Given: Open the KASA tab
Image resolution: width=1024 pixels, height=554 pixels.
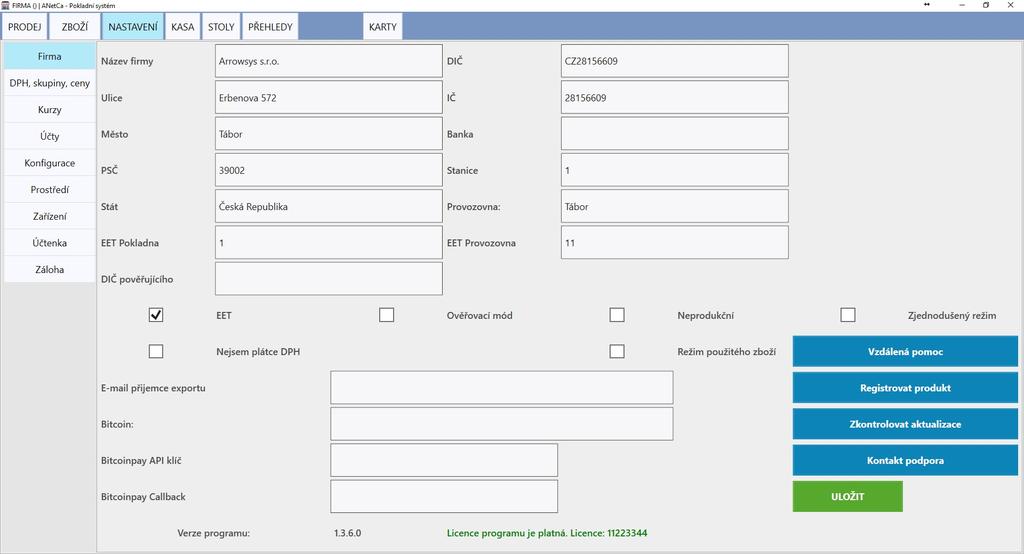Looking at the screenshot, I should pos(182,27).
